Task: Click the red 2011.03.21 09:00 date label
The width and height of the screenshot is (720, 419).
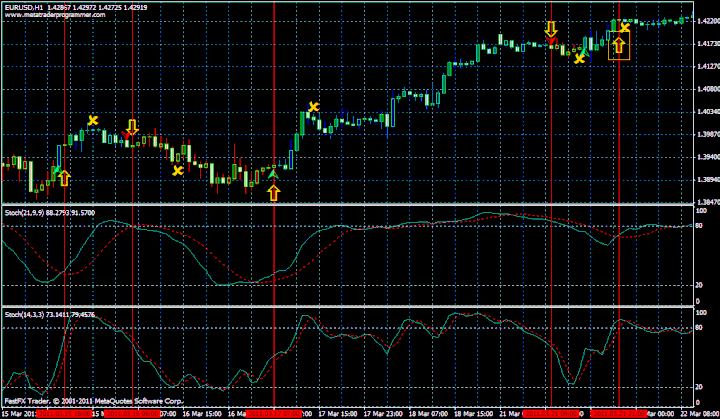Action: click(551, 414)
